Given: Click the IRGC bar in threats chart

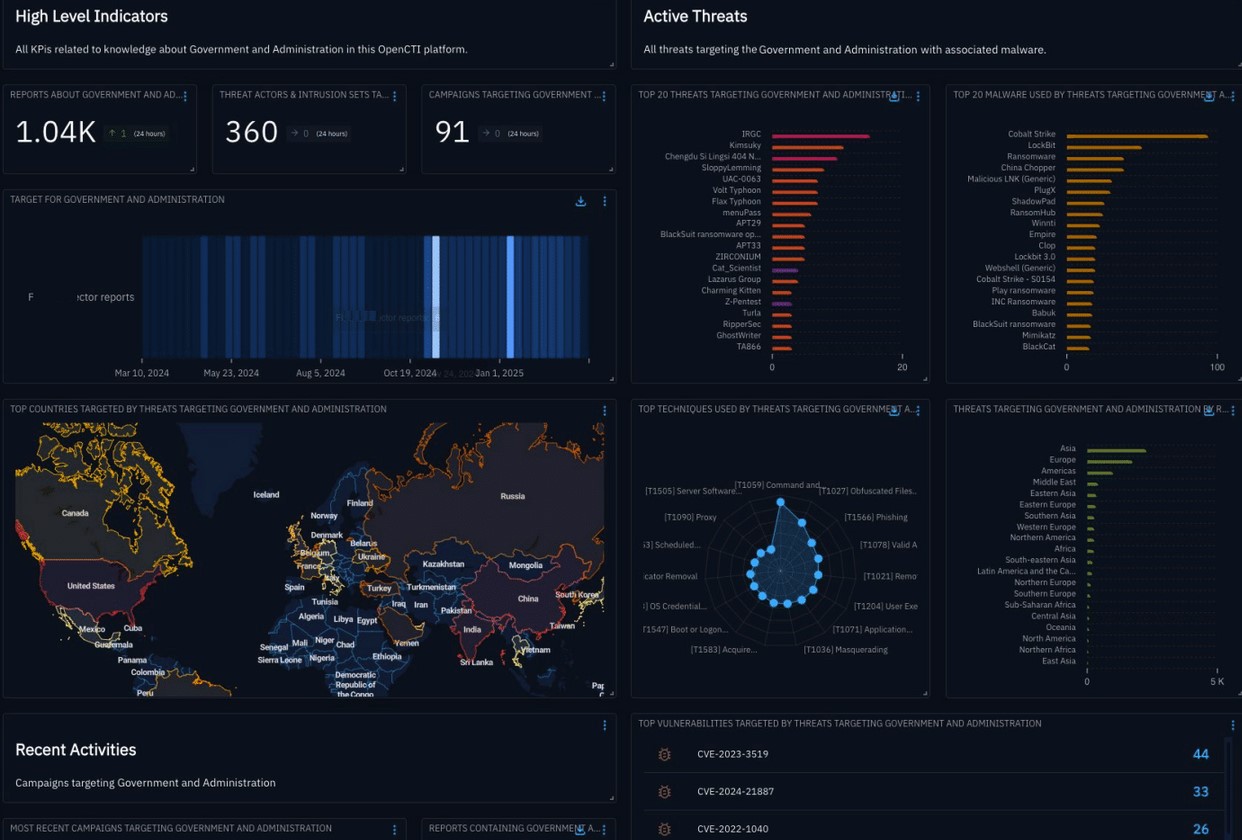Looking at the screenshot, I should pyautogui.click(x=820, y=136).
